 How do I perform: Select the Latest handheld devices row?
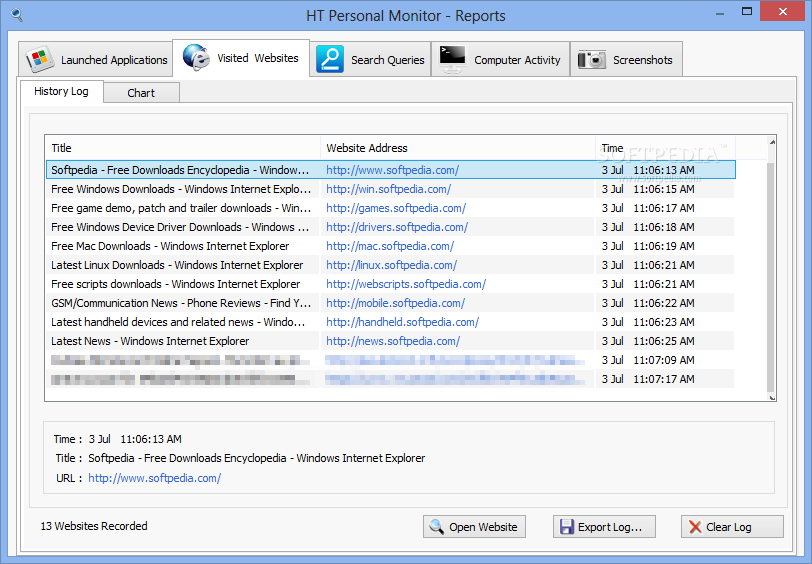391,322
